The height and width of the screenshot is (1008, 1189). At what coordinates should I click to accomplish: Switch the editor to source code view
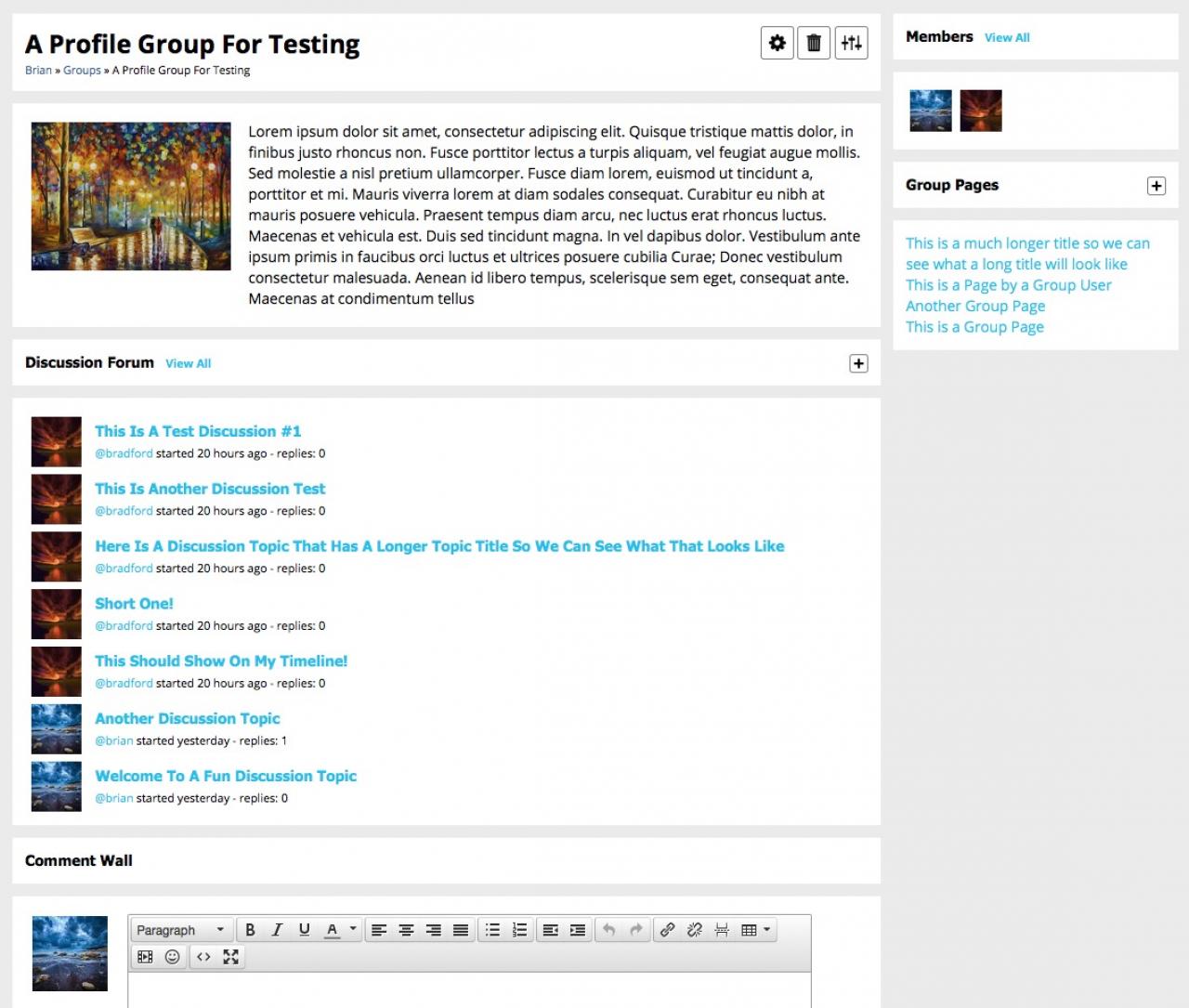(203, 957)
